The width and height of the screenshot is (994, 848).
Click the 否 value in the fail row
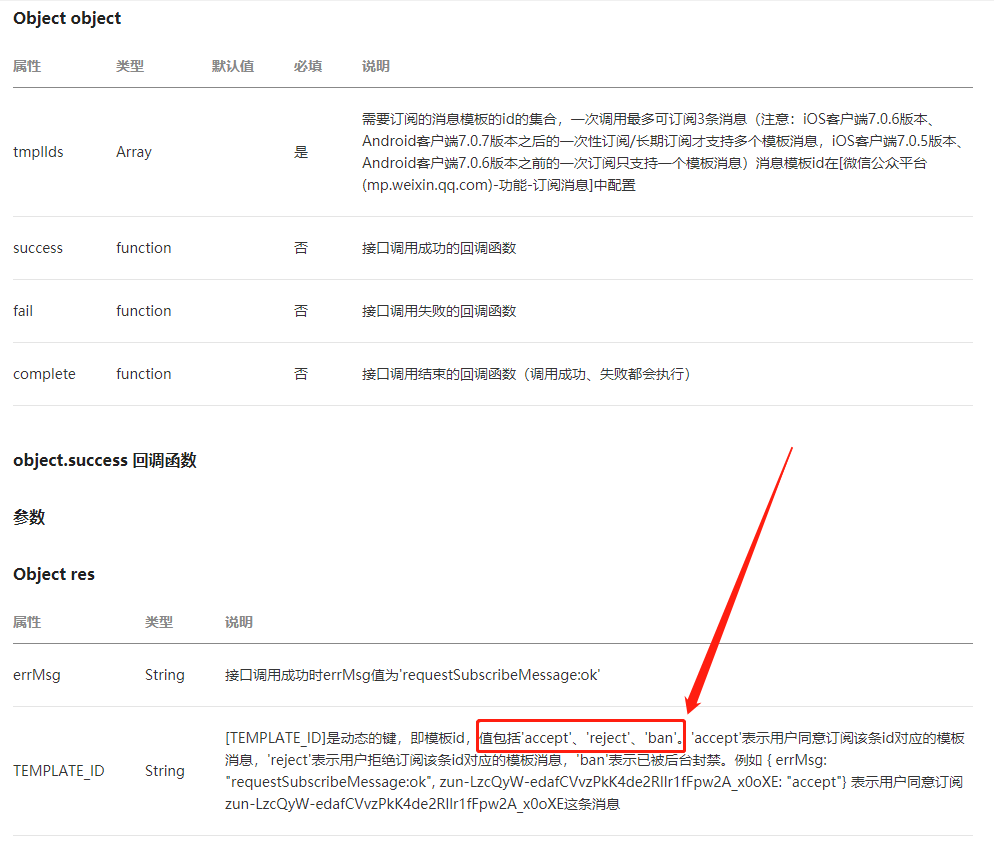pos(300,311)
